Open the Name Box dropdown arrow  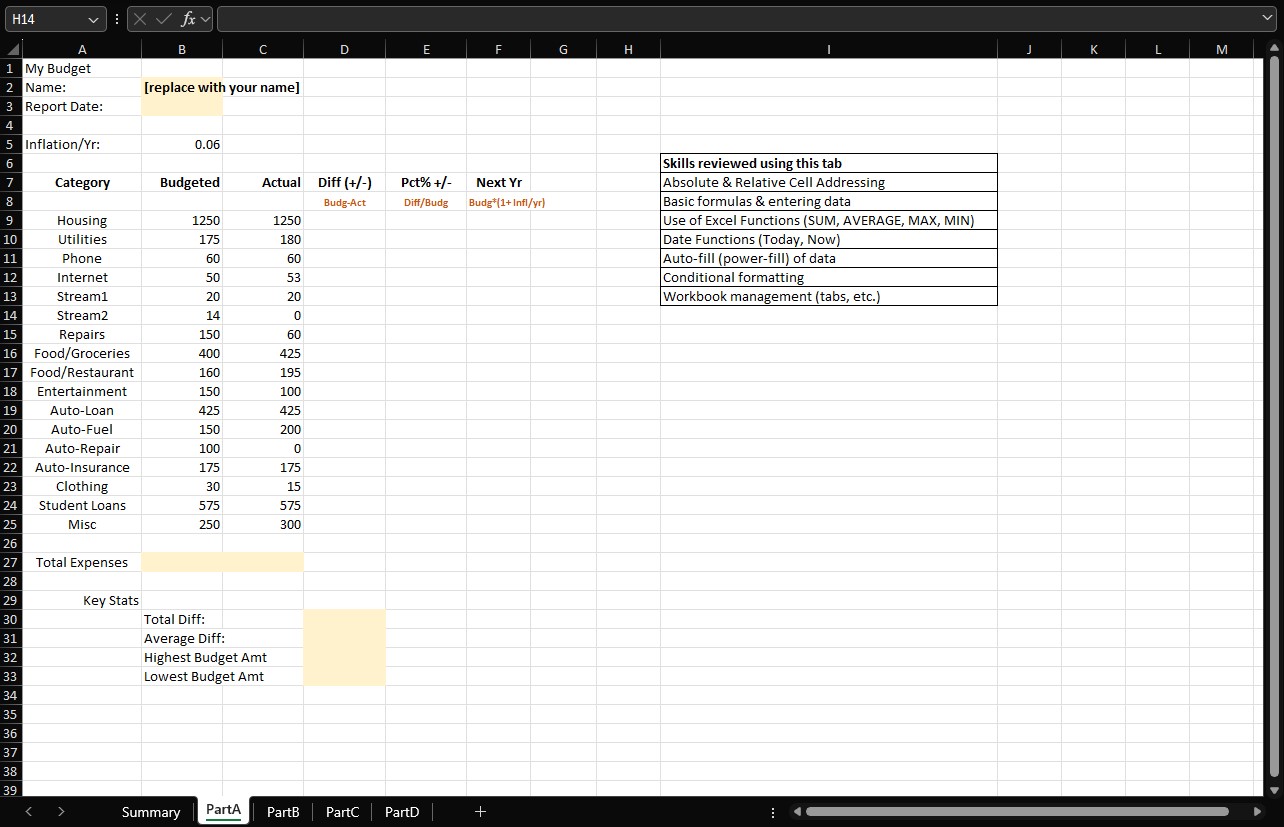[92, 19]
